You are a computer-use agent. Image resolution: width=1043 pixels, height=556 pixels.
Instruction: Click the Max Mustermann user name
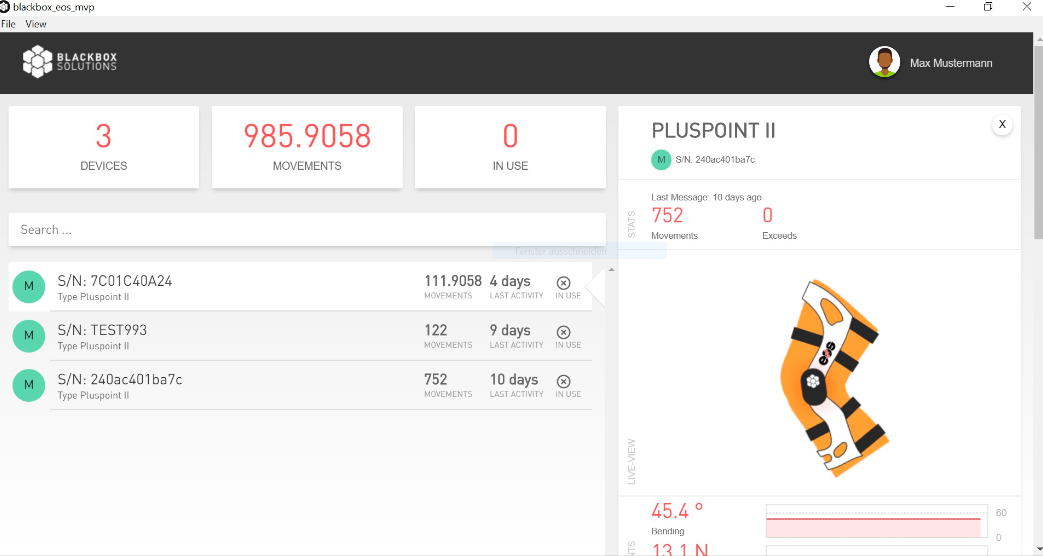[x=951, y=63]
